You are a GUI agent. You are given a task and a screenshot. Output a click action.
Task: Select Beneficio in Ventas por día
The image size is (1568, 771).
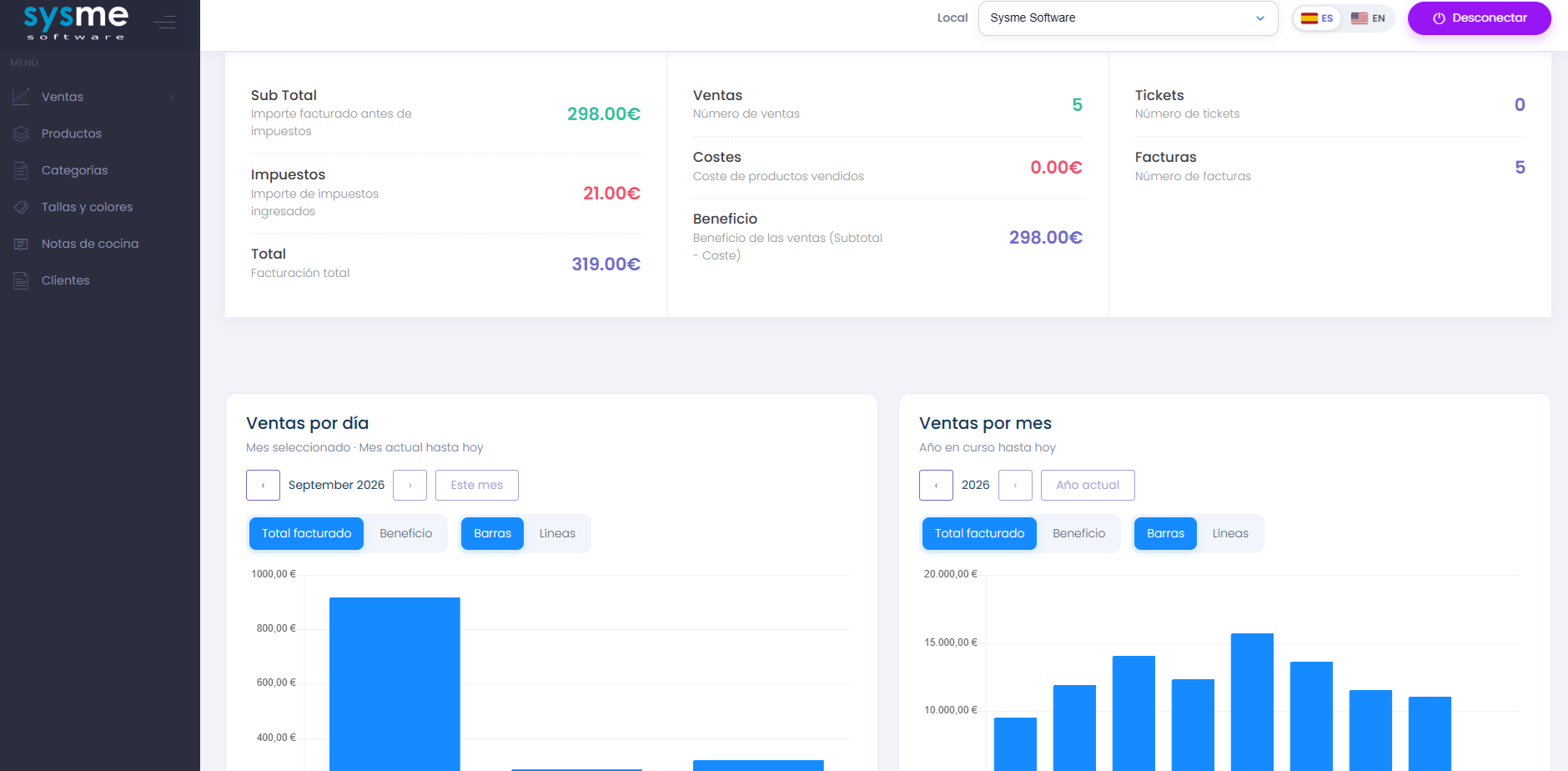click(x=406, y=534)
